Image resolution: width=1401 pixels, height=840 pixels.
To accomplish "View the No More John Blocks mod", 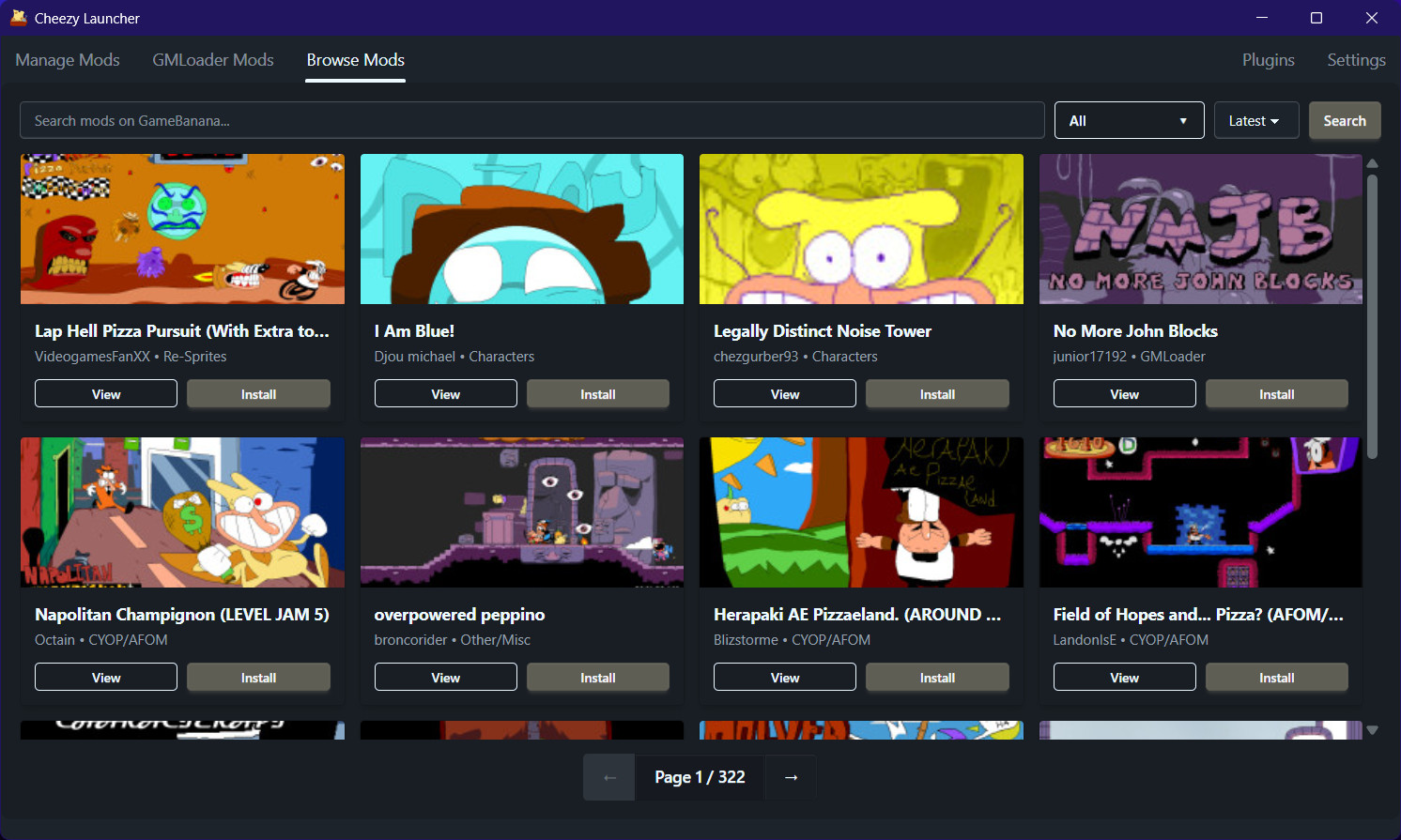I will pyautogui.click(x=1125, y=394).
